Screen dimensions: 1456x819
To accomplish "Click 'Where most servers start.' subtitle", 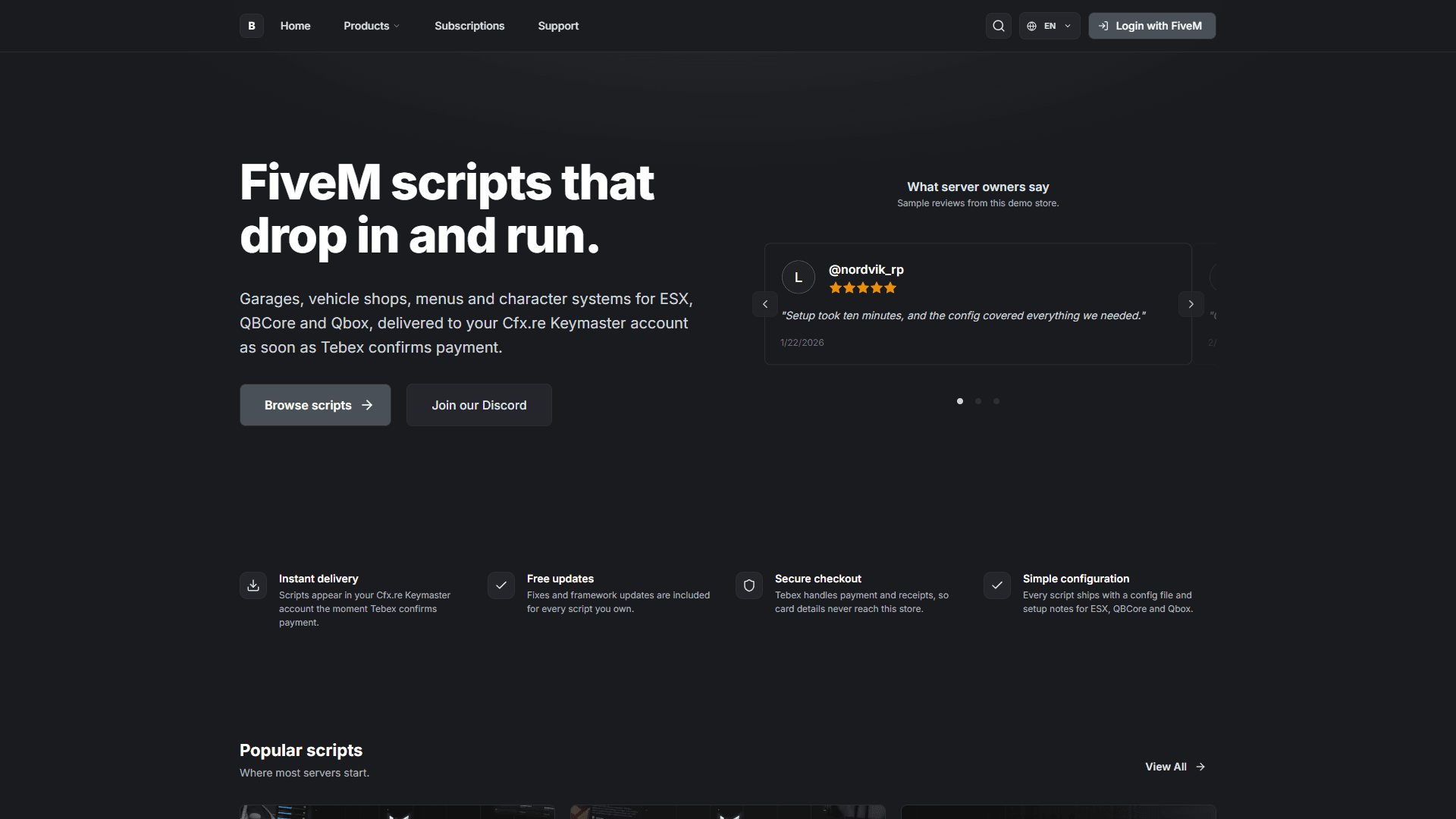I will pos(305,773).
